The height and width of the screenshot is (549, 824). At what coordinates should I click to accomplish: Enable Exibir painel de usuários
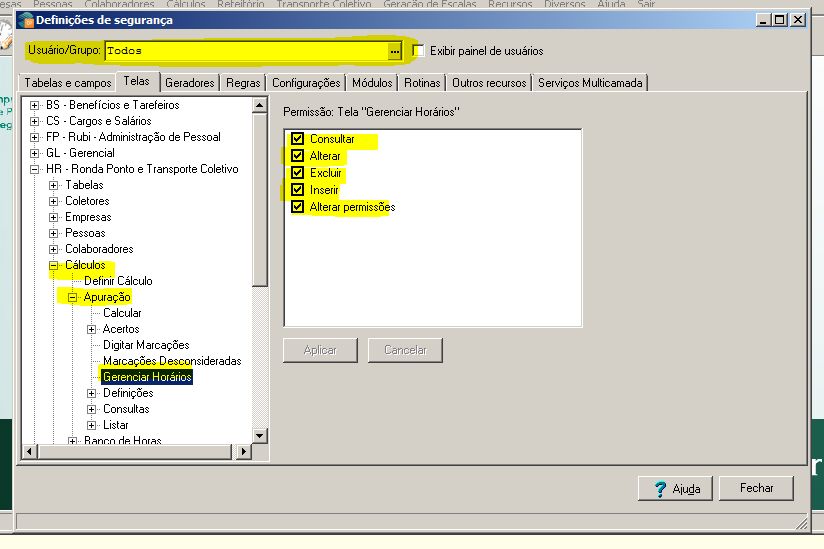[x=419, y=50]
